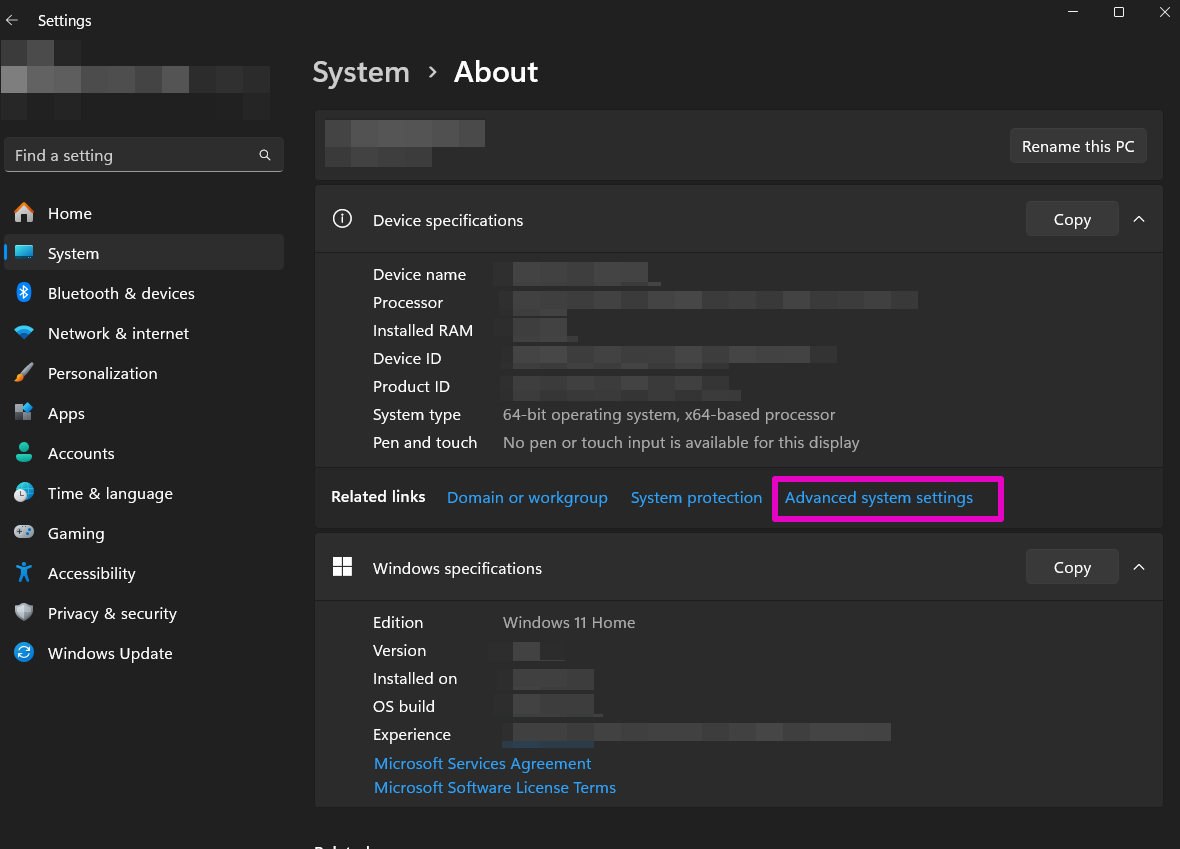Viewport: 1180px width, 849px height.
Task: Click the Product ID label
Action: [412, 386]
